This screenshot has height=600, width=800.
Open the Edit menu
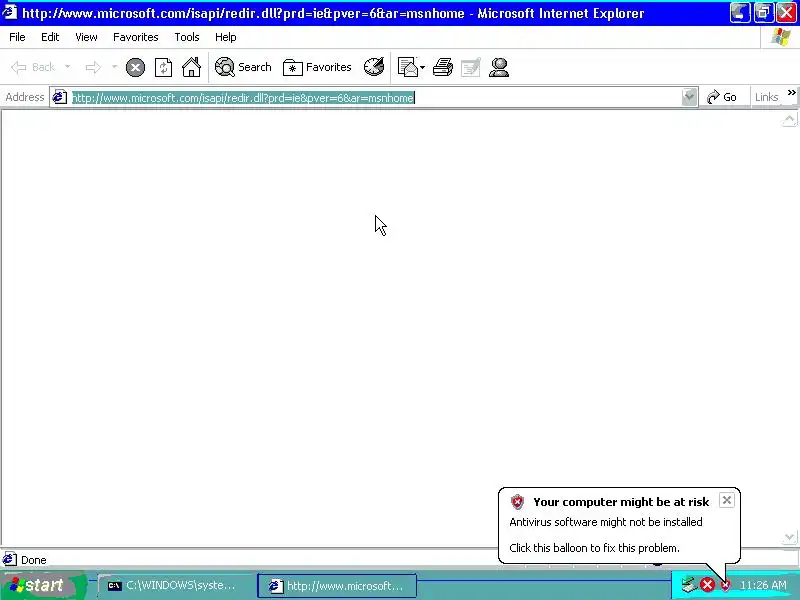[50, 37]
